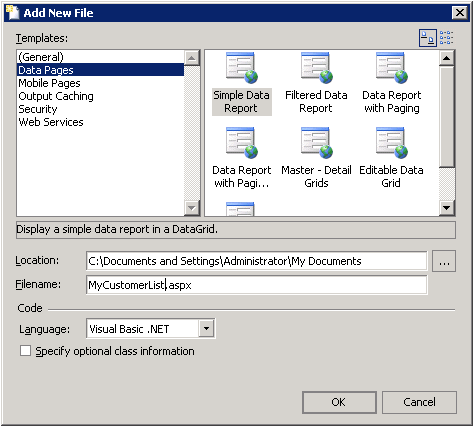Select the (General) template category
This screenshot has height=426, width=475.
coord(100,57)
